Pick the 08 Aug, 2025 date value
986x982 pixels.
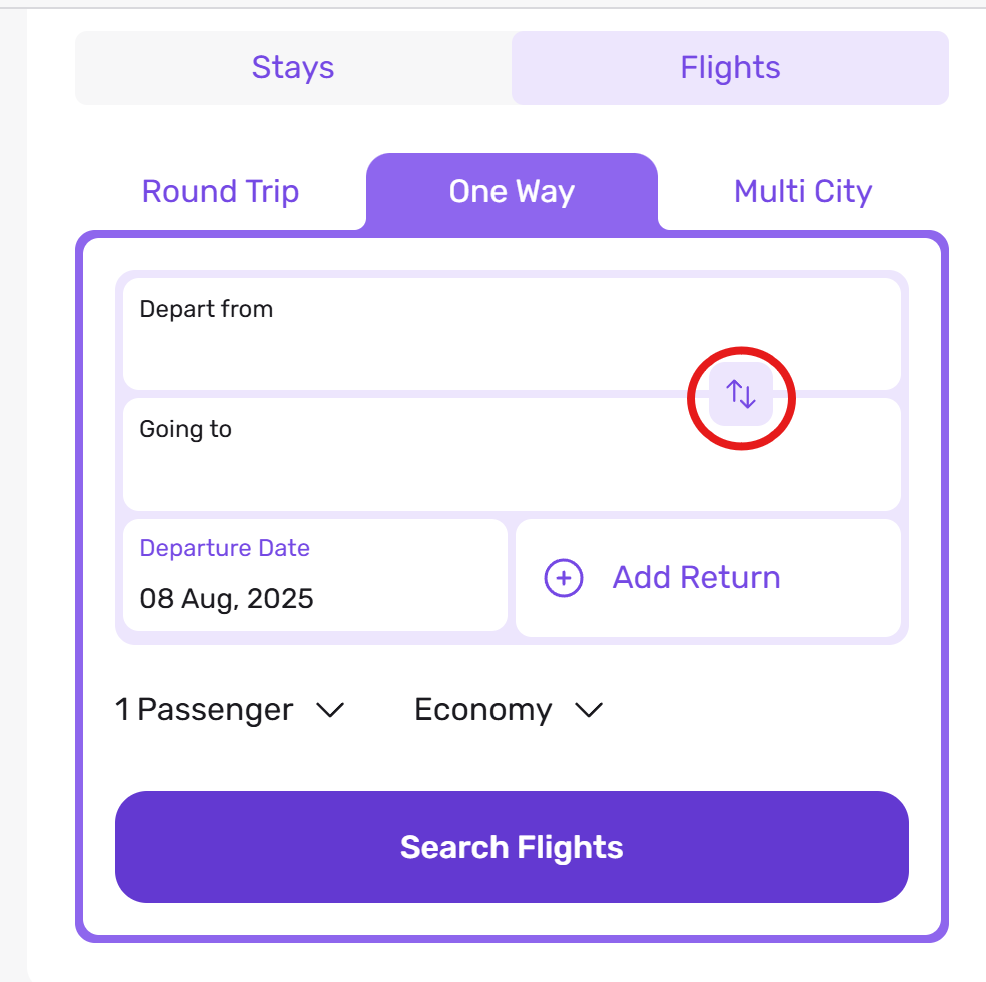coord(226,599)
